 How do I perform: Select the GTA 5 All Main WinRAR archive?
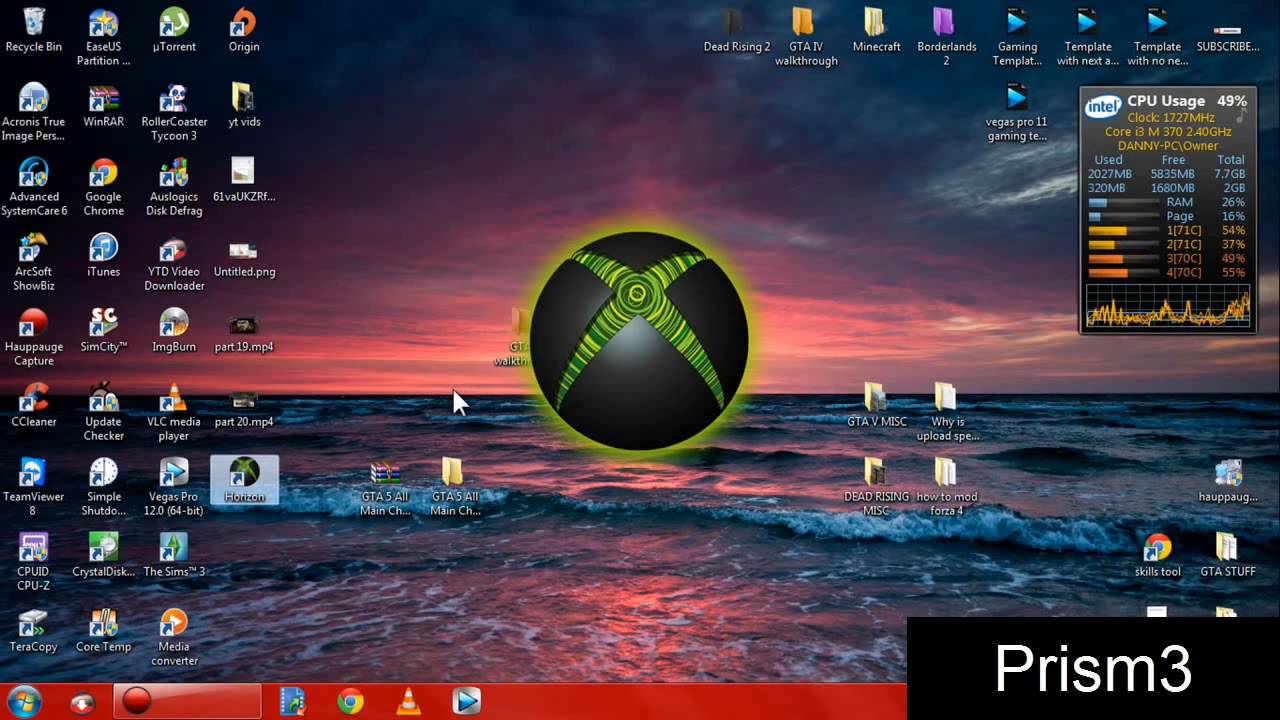(385, 487)
